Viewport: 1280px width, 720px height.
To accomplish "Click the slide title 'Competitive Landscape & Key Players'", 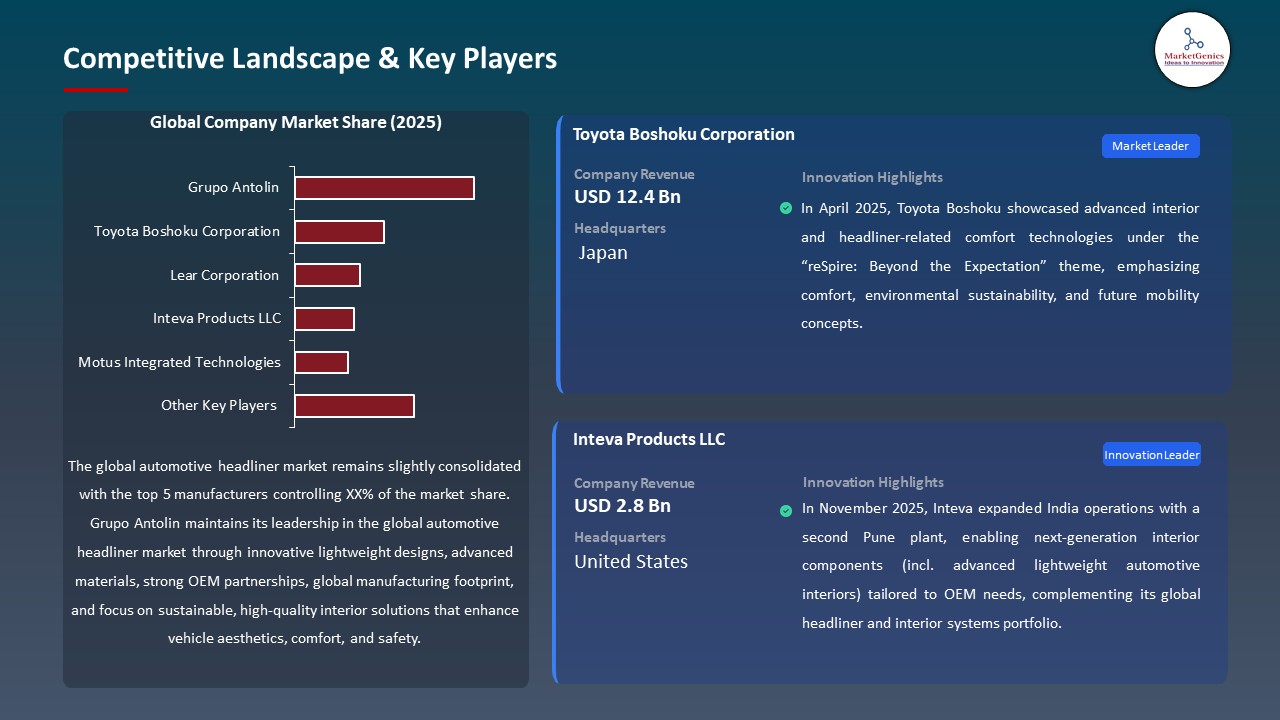I will [310, 59].
